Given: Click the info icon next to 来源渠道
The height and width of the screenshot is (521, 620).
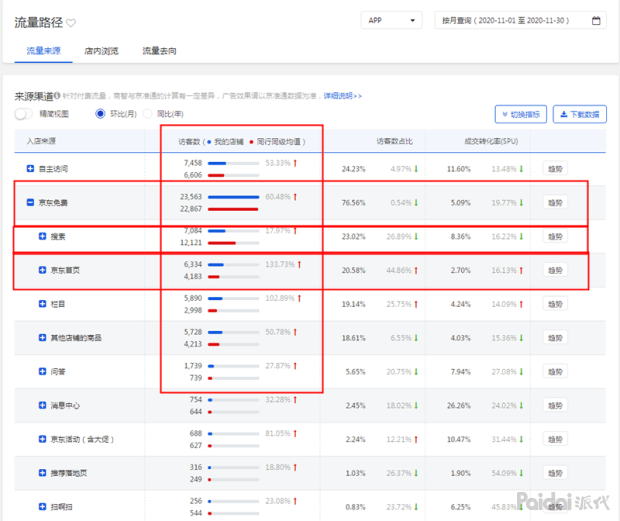Looking at the screenshot, I should [x=57, y=96].
